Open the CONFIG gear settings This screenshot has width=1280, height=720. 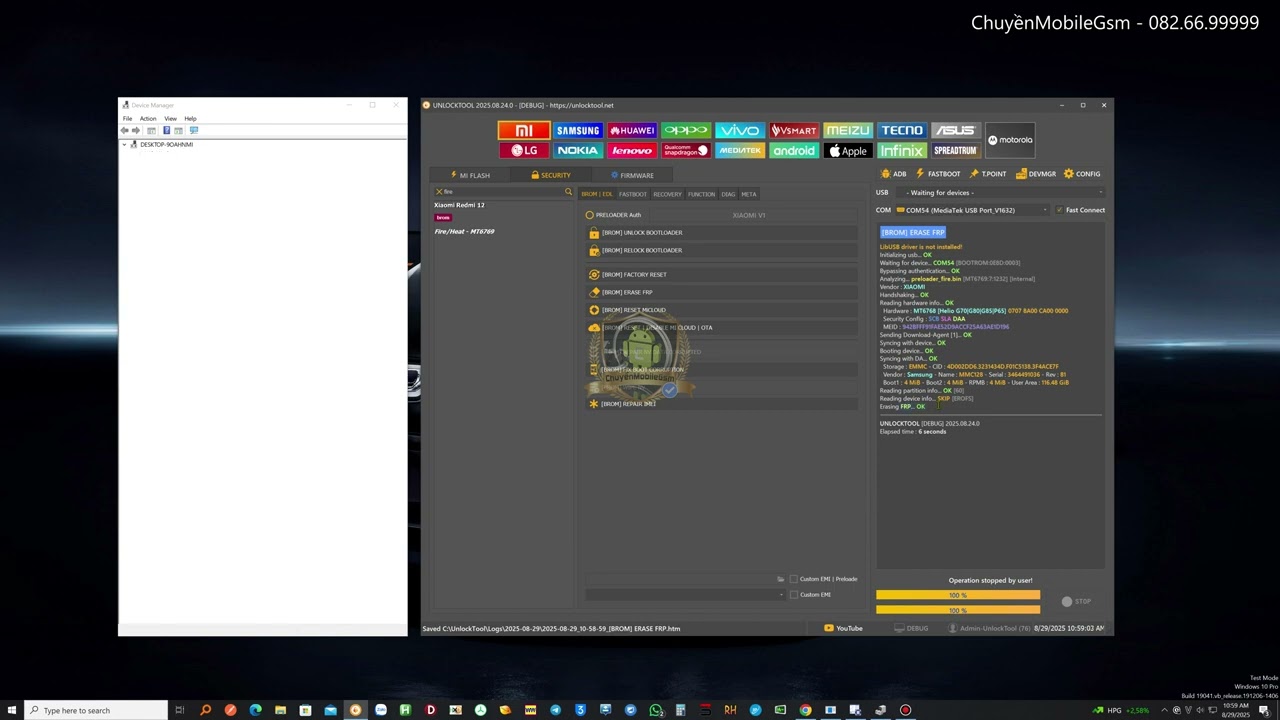(1082, 174)
